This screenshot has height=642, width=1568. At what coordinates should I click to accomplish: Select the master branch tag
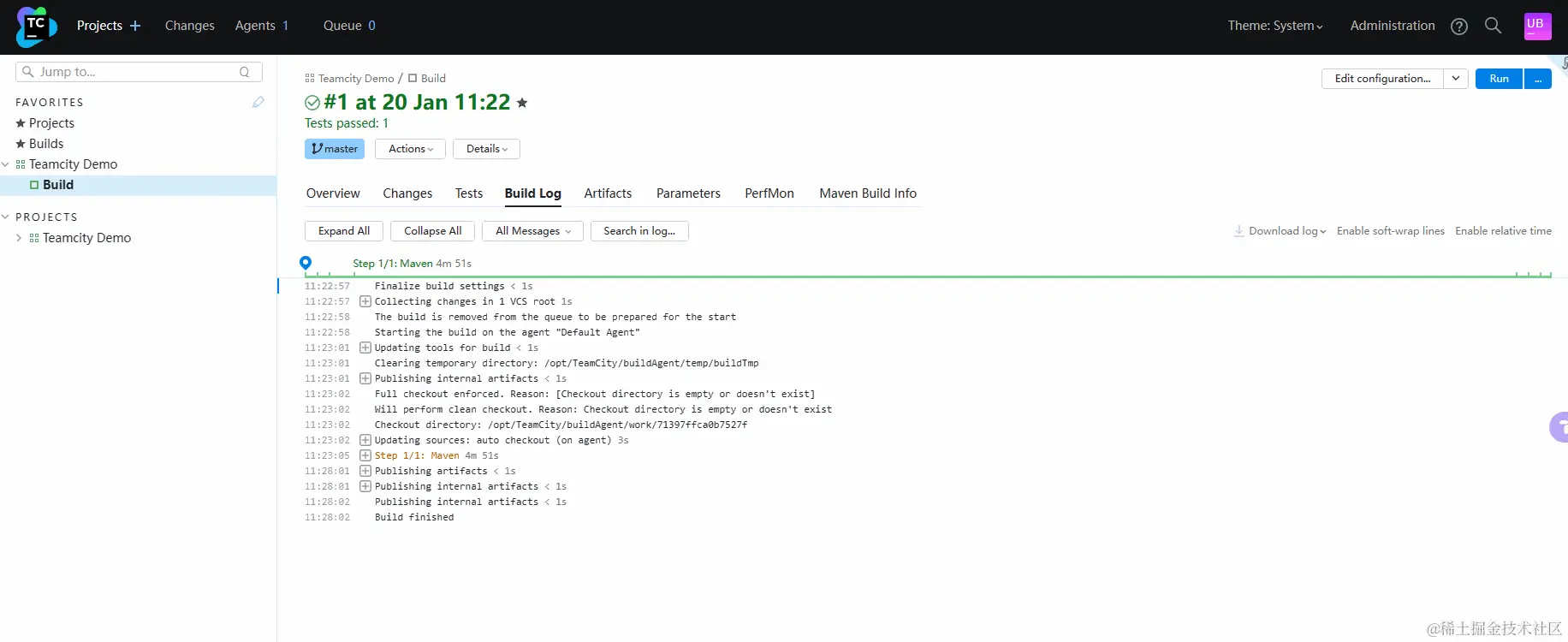335,149
